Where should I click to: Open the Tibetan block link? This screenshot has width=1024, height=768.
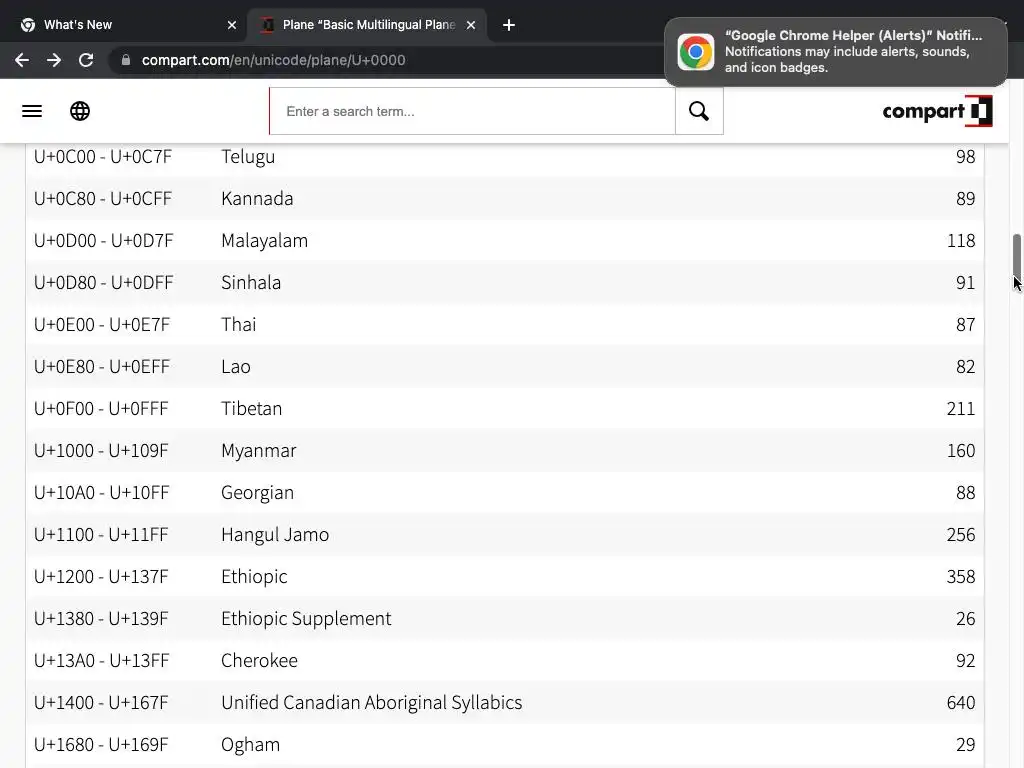tap(251, 408)
